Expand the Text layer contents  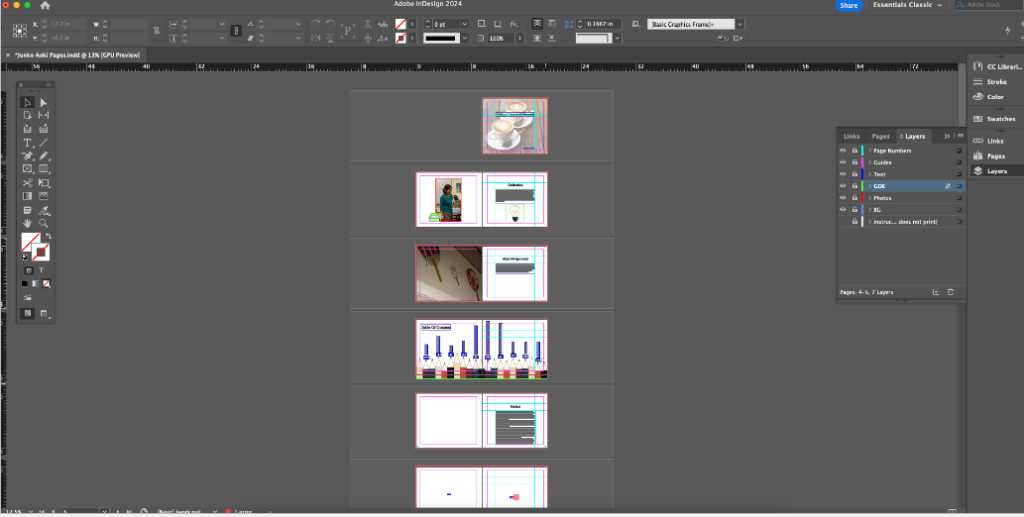(x=869, y=174)
